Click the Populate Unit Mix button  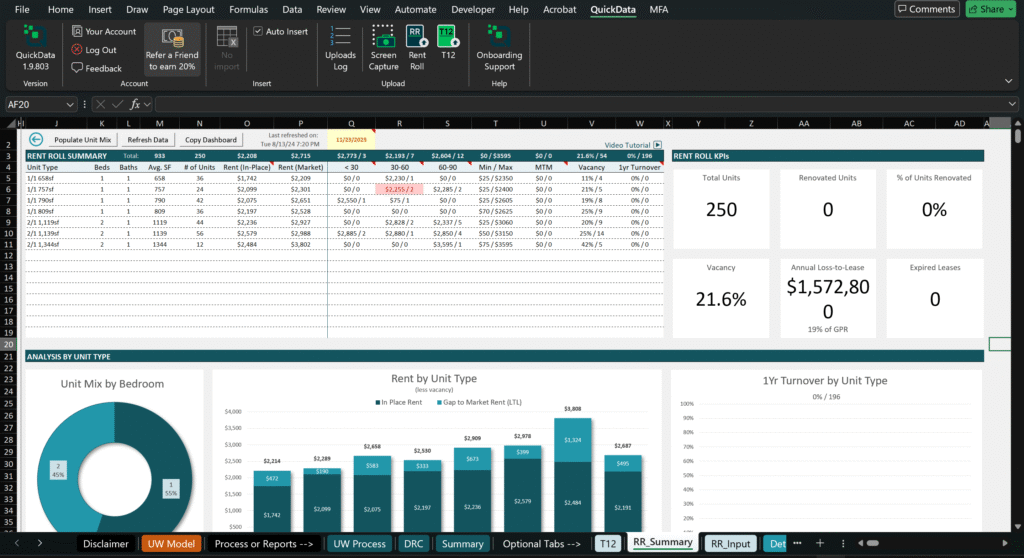[83, 140]
